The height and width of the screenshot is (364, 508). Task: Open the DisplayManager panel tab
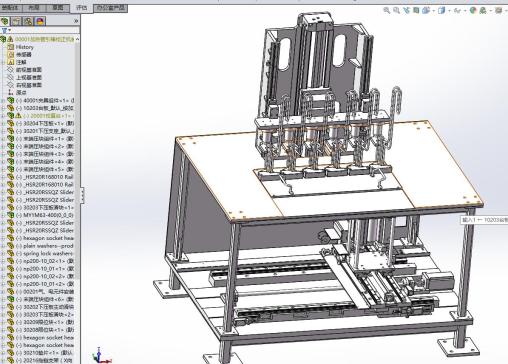40,22
